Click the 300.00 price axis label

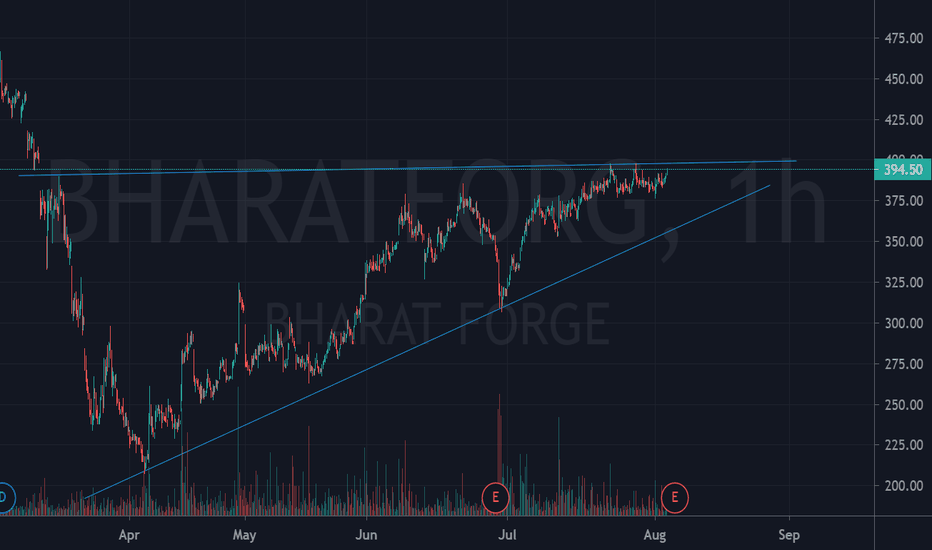pyautogui.click(x=903, y=323)
